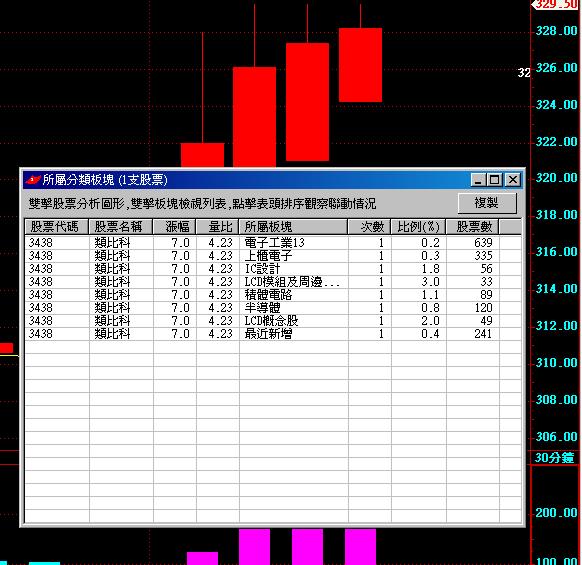Select the LCD概念股 sector row

pos(273,321)
